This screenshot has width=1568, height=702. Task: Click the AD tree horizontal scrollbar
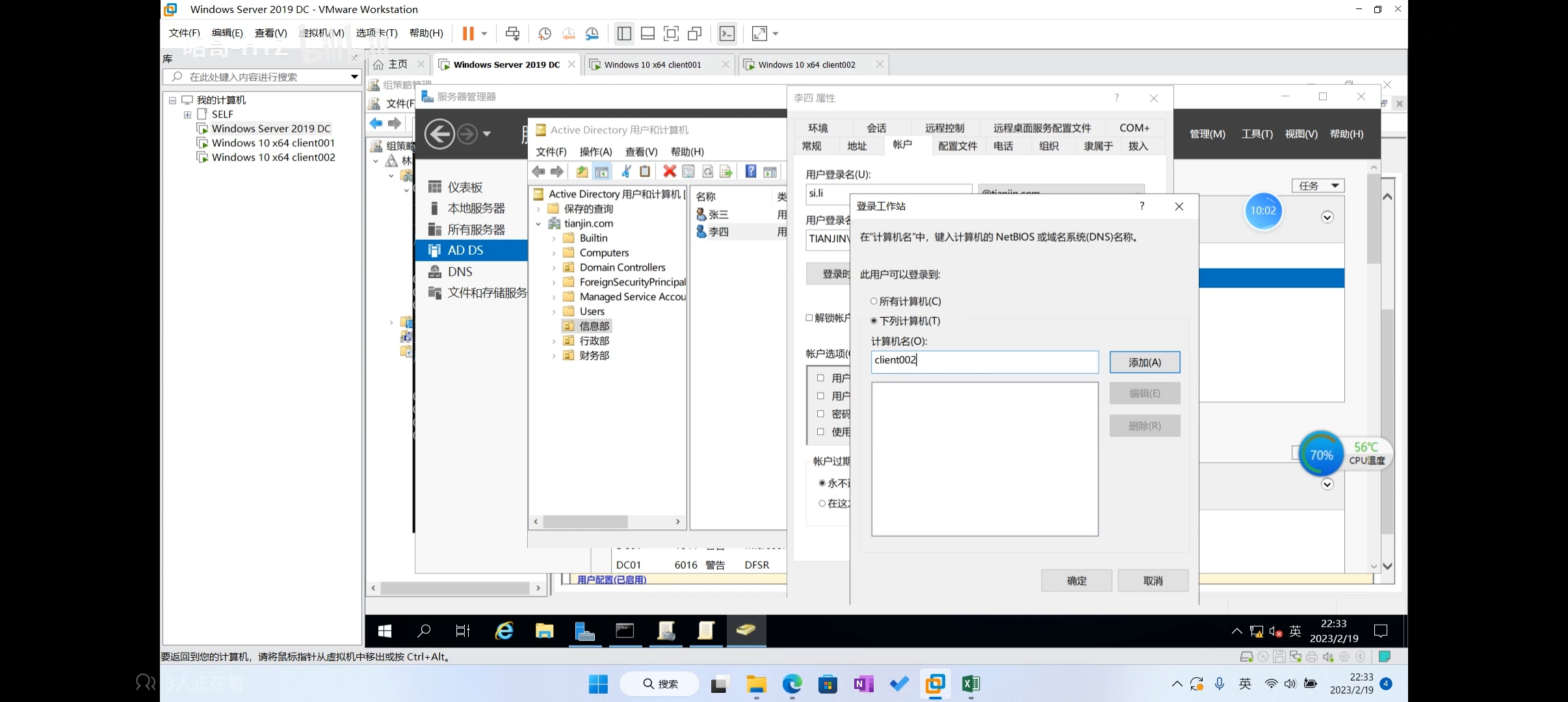[585, 521]
